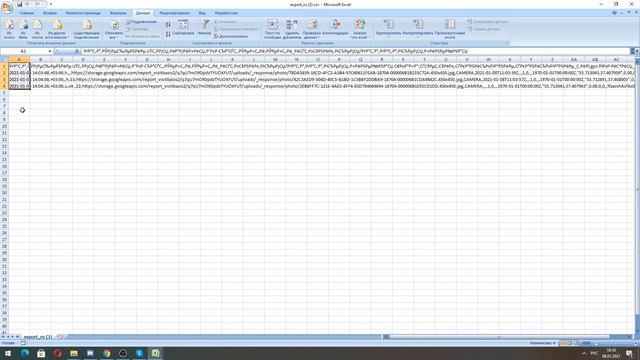Click the Insert Function fx button
640x360 pixels.
point(77,51)
